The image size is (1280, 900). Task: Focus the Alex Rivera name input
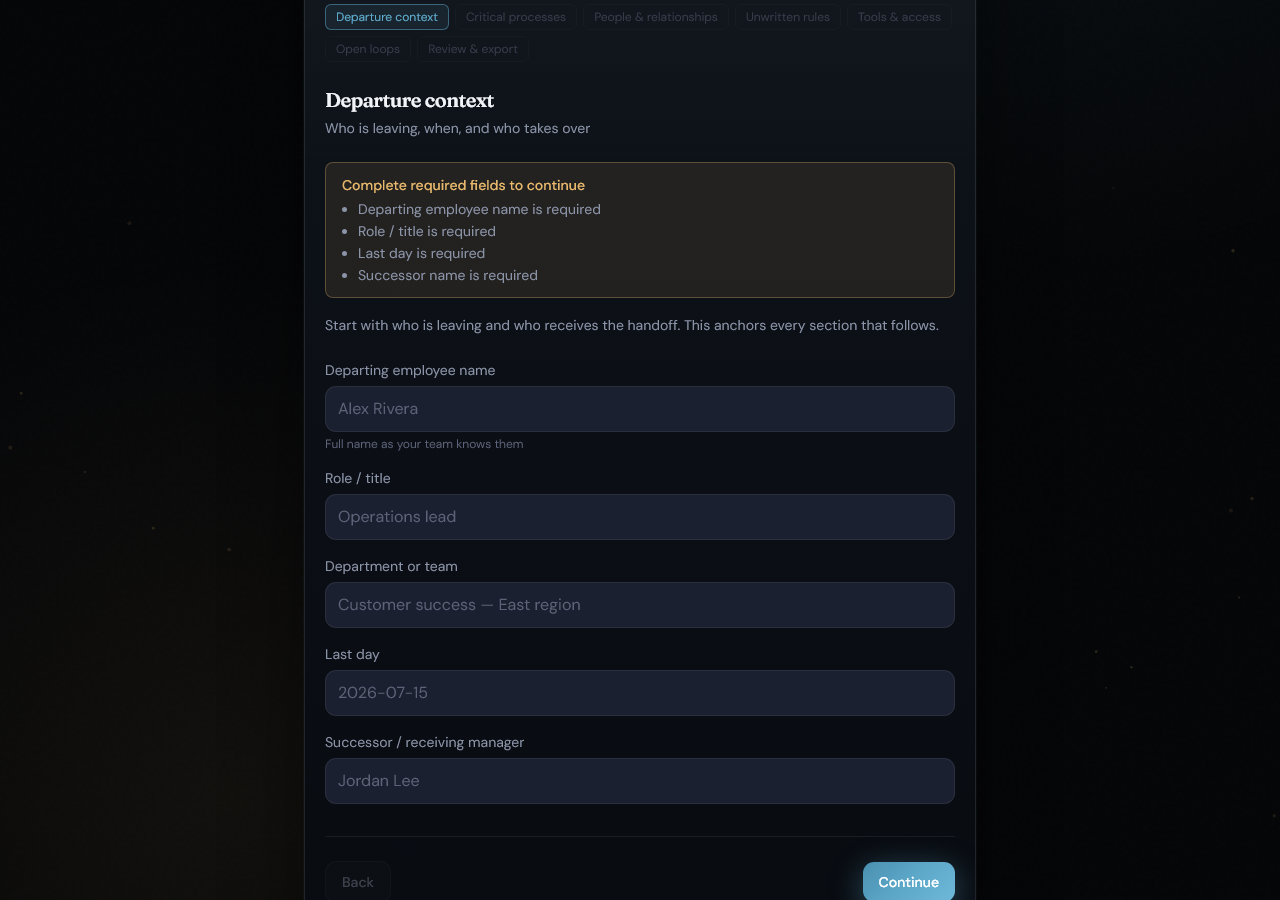[640, 409]
